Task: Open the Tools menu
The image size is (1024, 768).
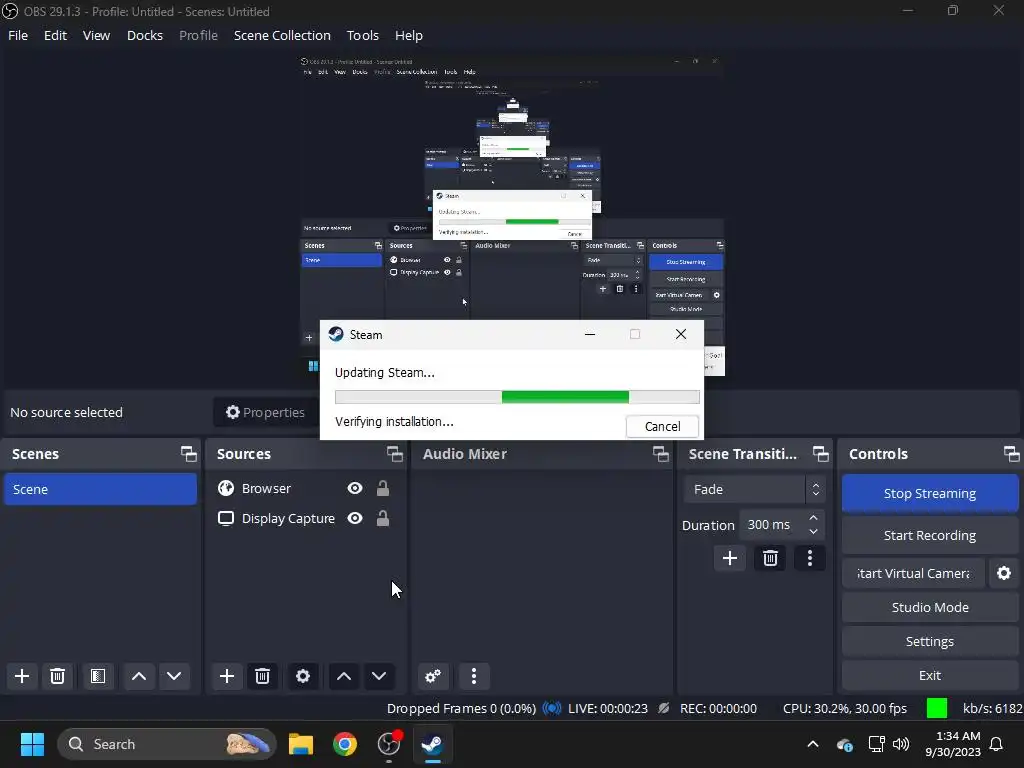Action: pyautogui.click(x=362, y=35)
